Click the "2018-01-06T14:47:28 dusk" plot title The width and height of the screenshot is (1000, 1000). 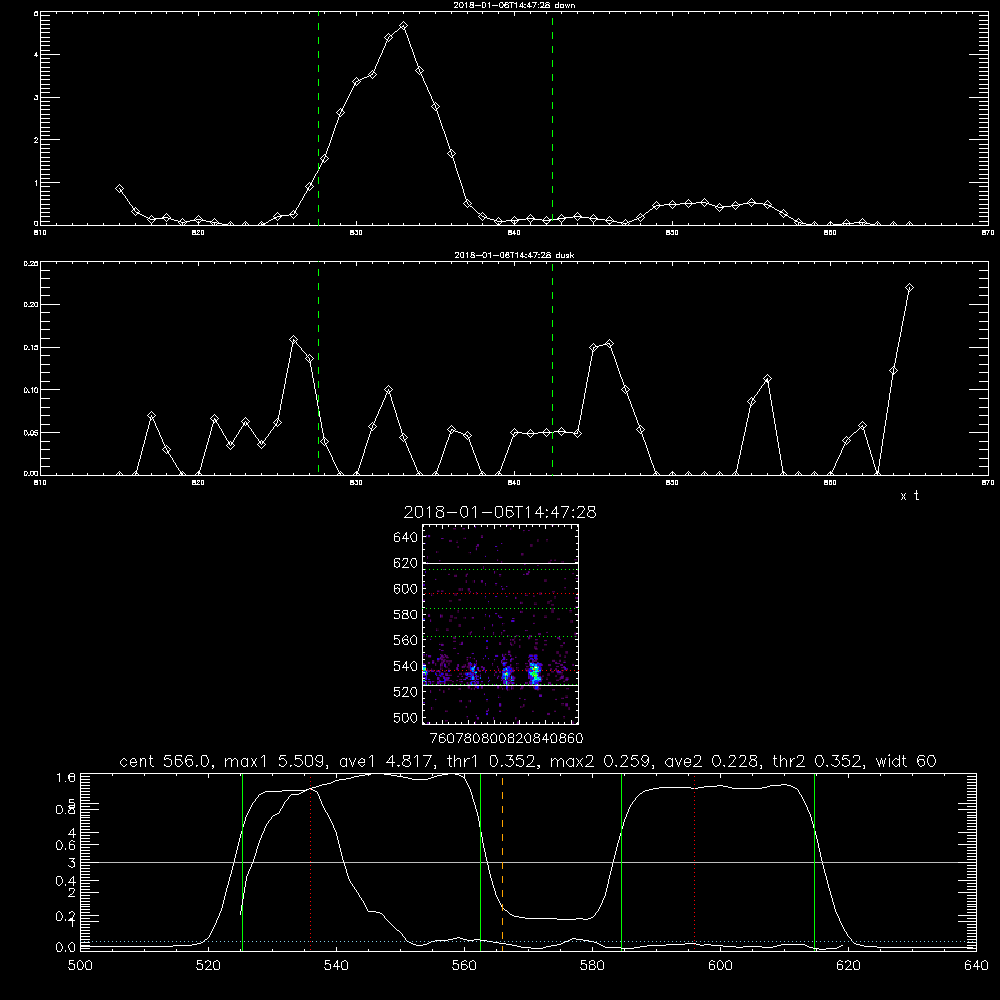click(514, 255)
